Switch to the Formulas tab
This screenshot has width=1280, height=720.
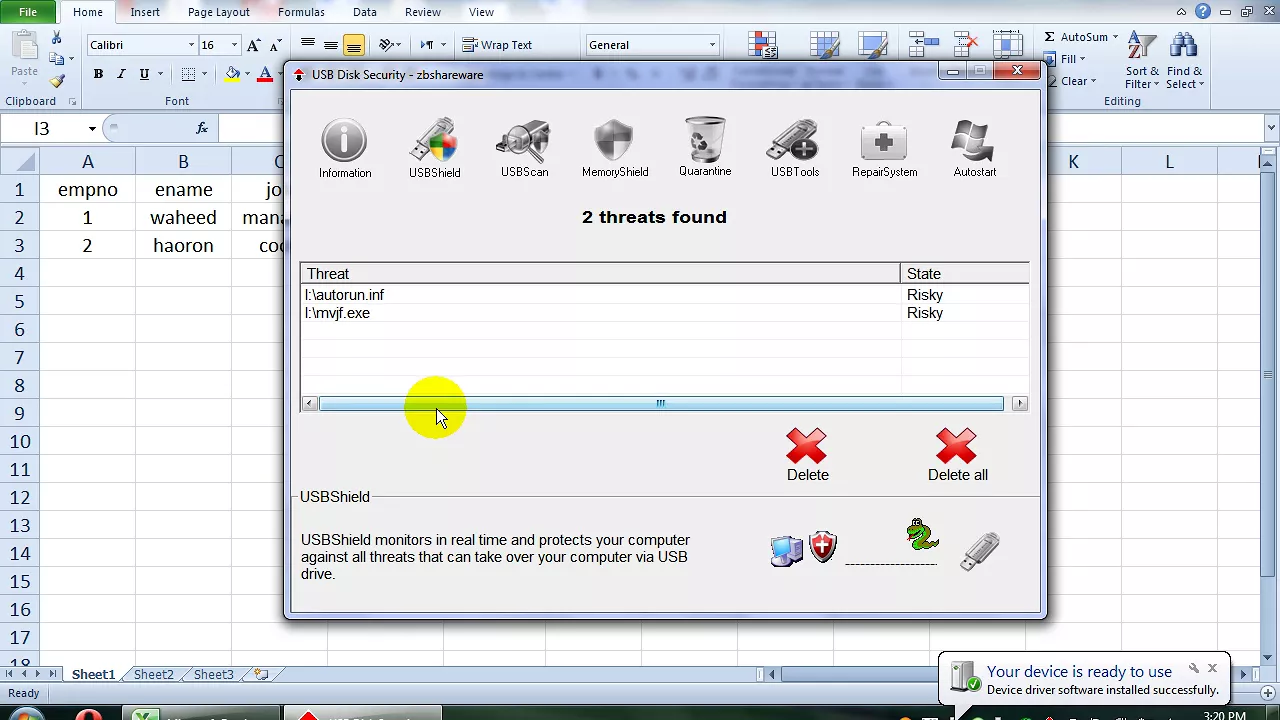click(301, 12)
